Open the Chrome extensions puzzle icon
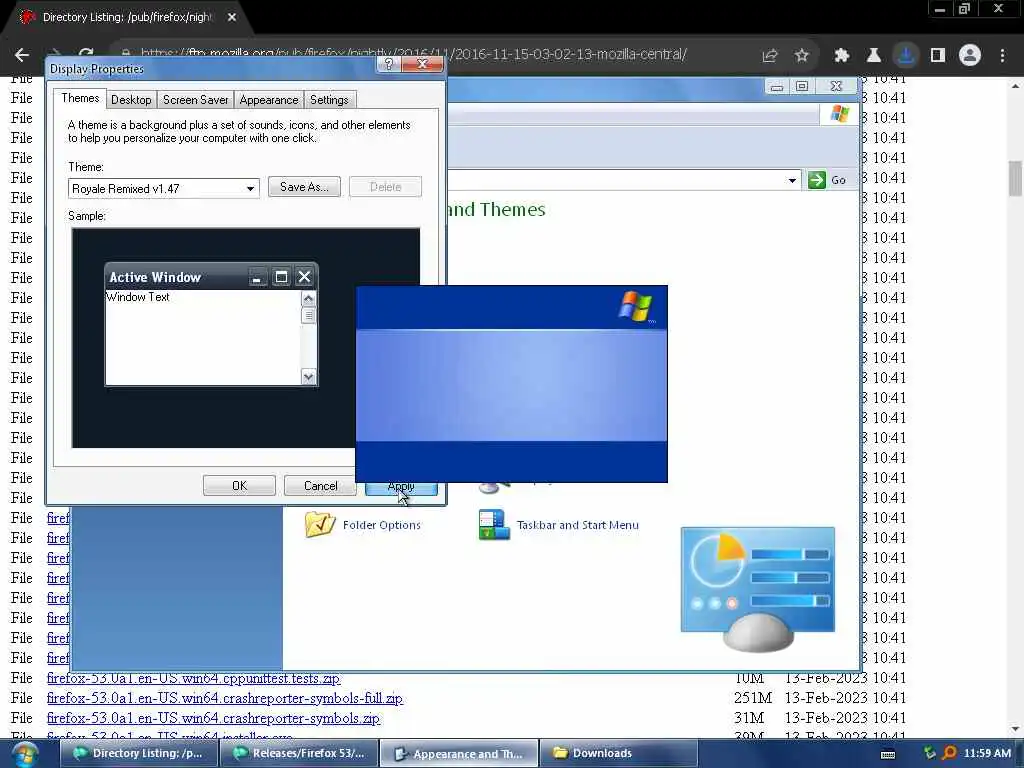Viewport: 1024px width, 768px height. point(842,56)
